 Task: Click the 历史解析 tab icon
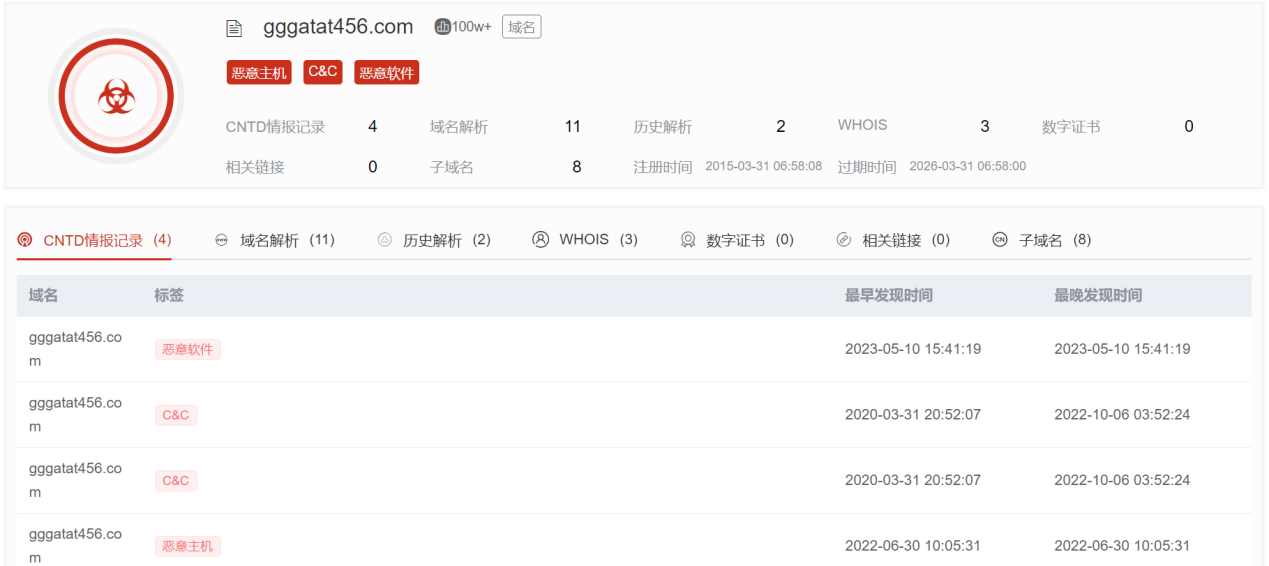point(385,240)
